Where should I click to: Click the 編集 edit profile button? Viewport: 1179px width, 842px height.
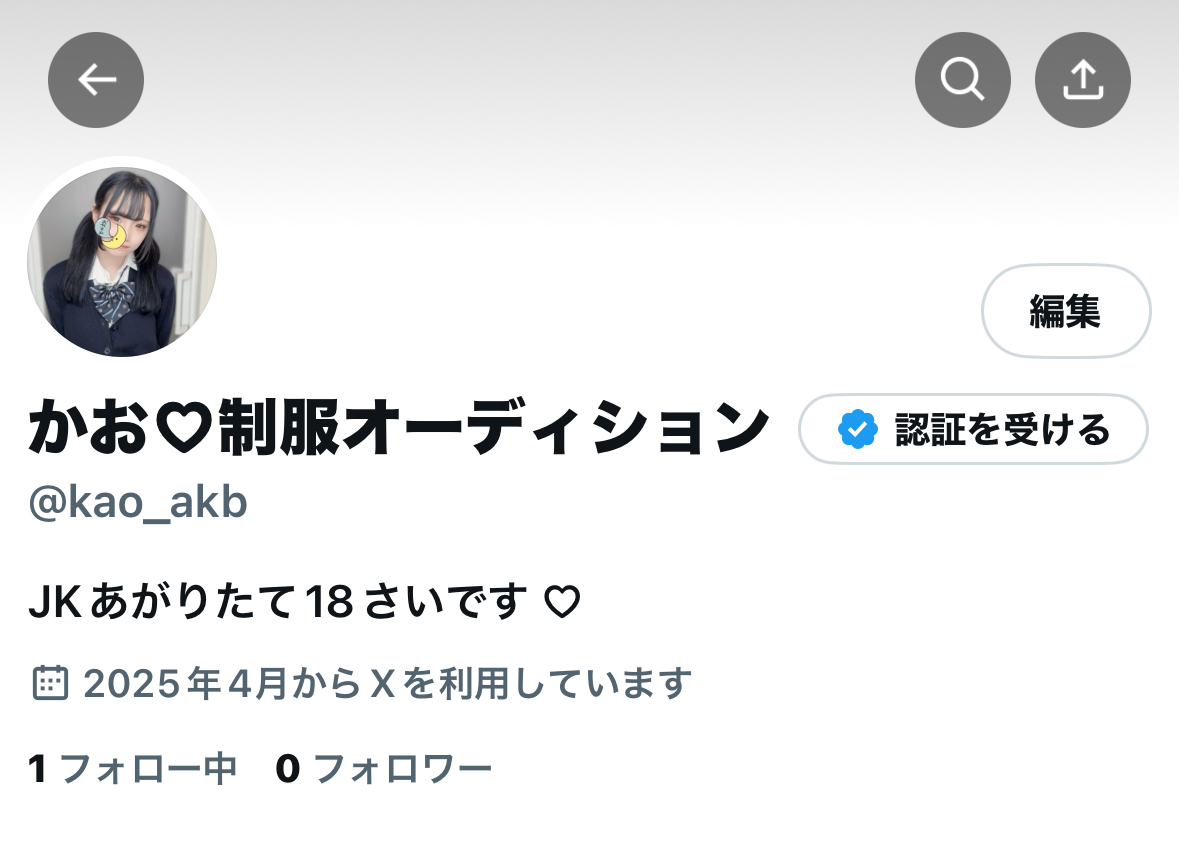pyautogui.click(x=1065, y=311)
